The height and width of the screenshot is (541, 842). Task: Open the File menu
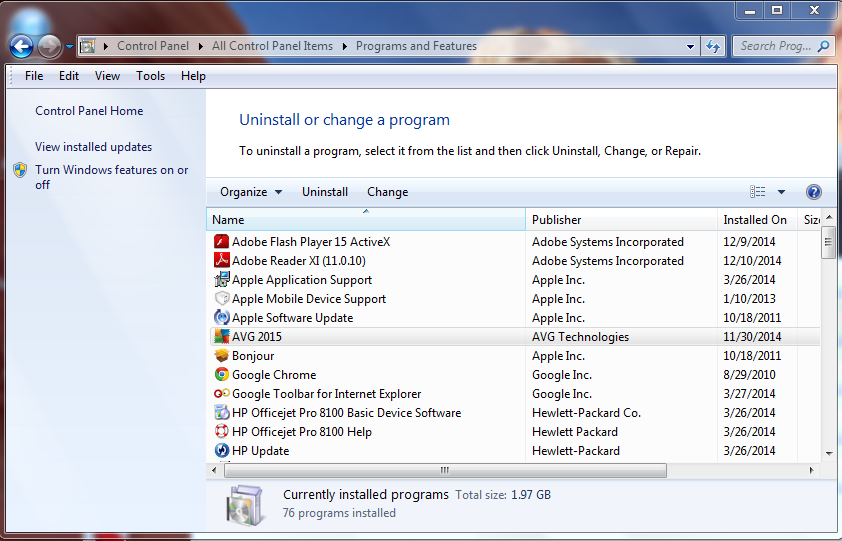[34, 76]
